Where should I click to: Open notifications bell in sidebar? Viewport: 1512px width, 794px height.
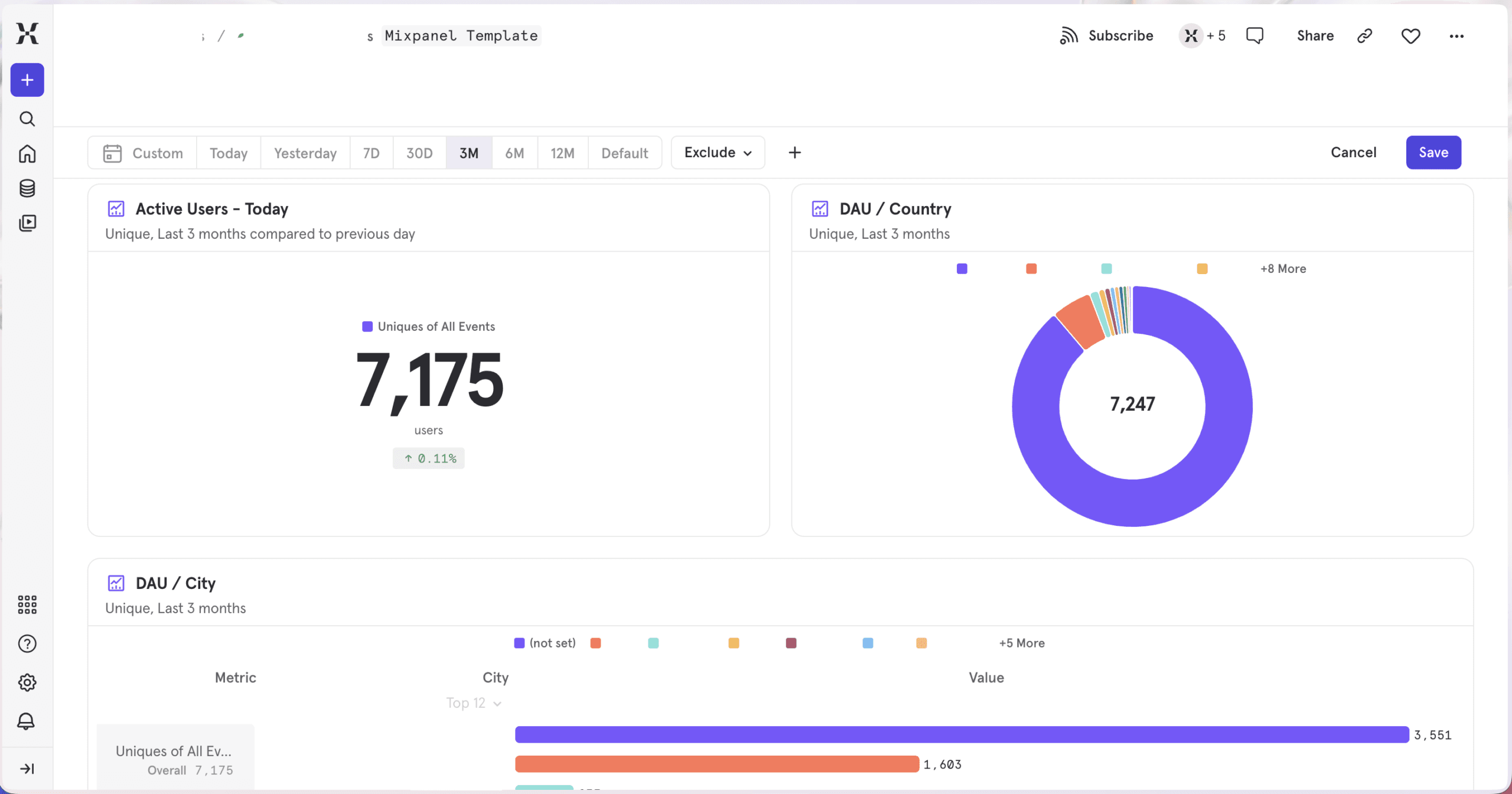pyautogui.click(x=26, y=721)
